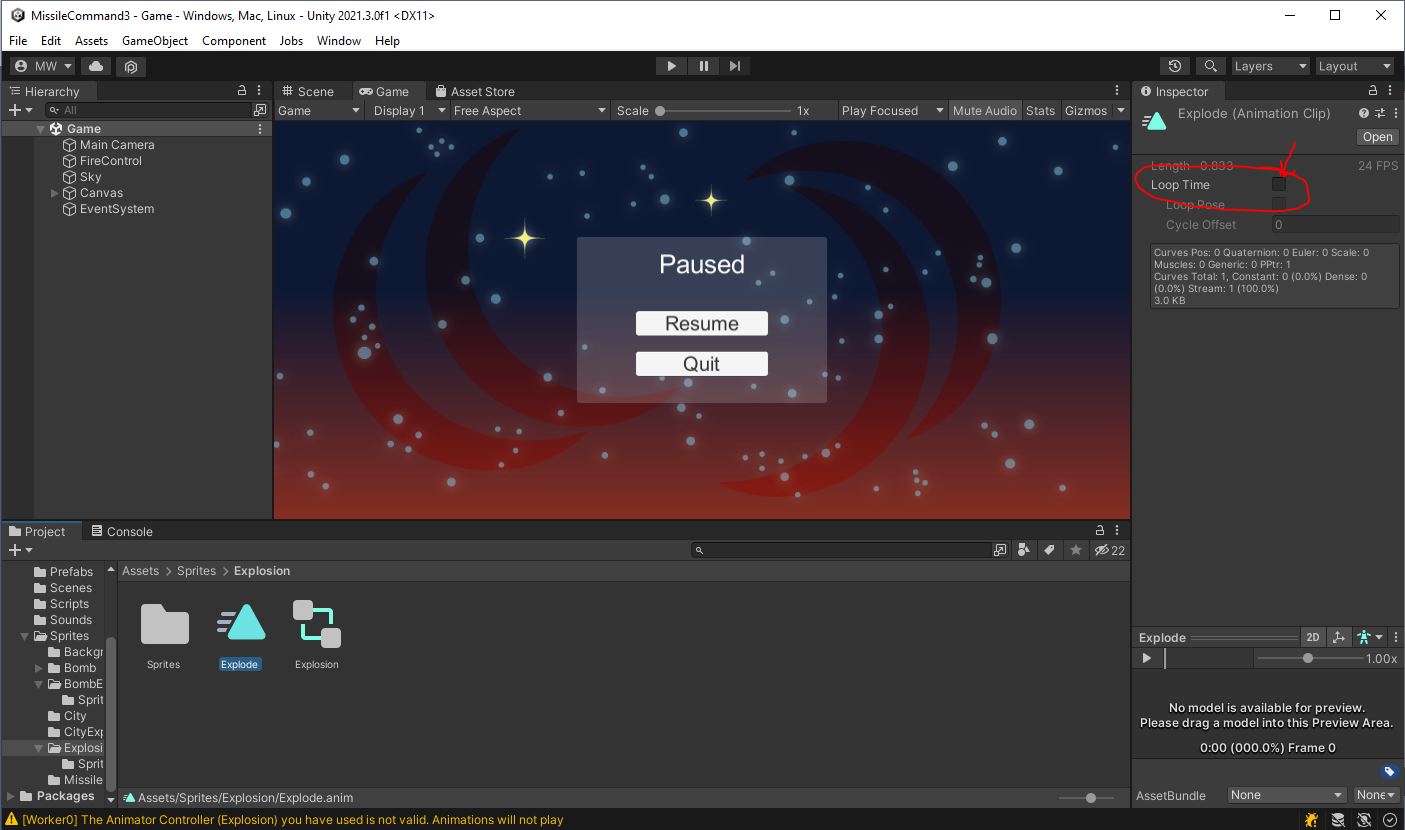
Task: Click the avatar icon in the Explode preview header
Action: [x=1366, y=637]
